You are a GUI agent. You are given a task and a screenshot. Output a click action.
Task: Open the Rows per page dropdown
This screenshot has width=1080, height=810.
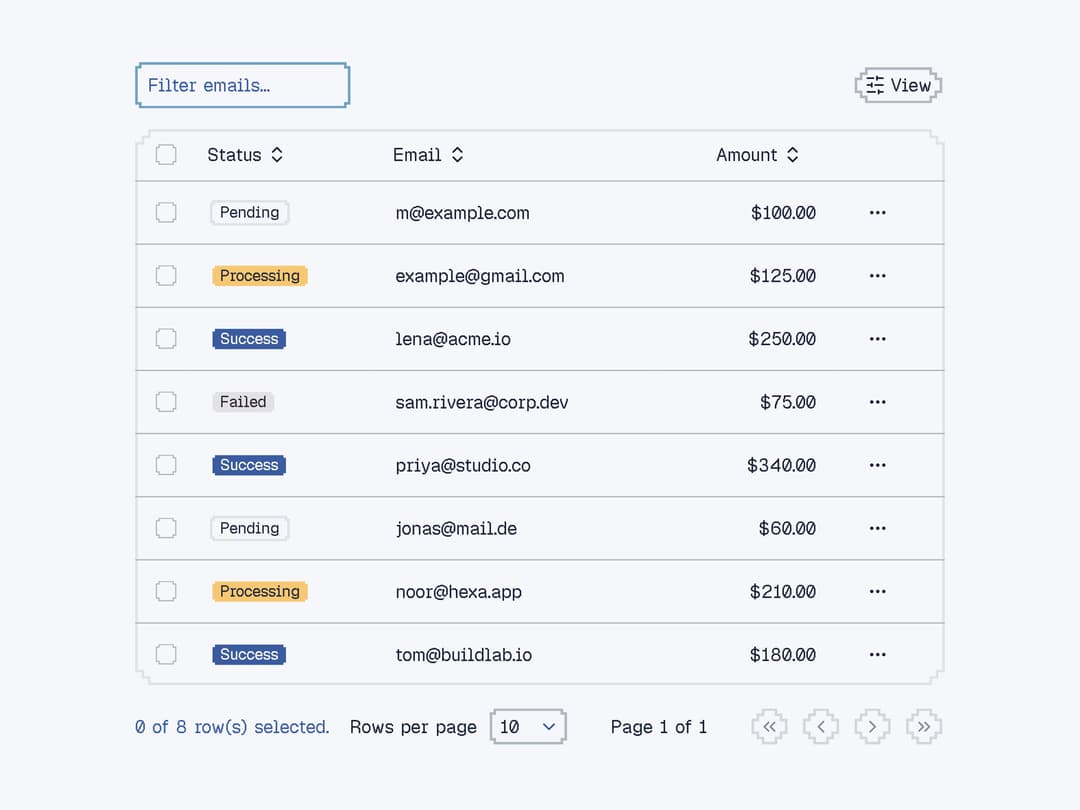coord(528,727)
